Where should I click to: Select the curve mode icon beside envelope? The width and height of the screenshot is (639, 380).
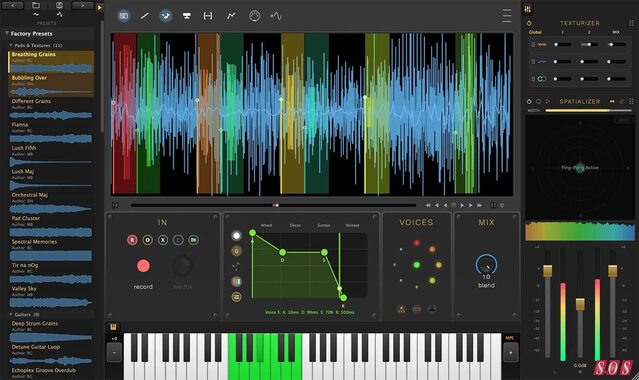pos(236,266)
